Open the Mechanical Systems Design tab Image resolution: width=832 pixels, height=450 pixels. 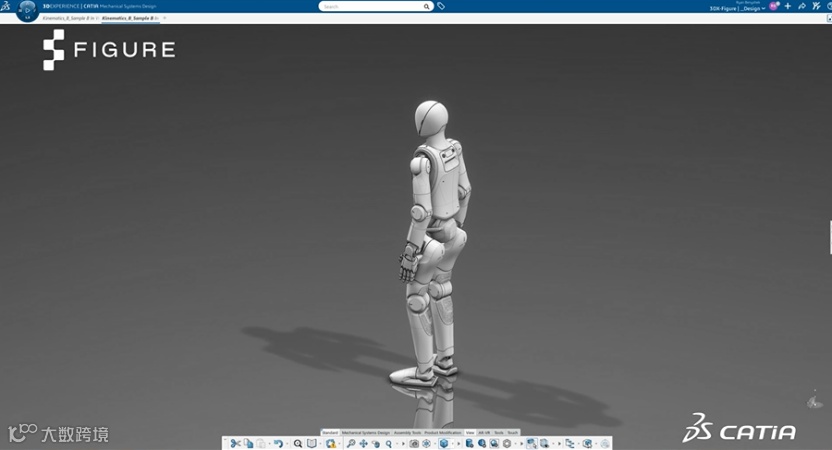(366, 432)
